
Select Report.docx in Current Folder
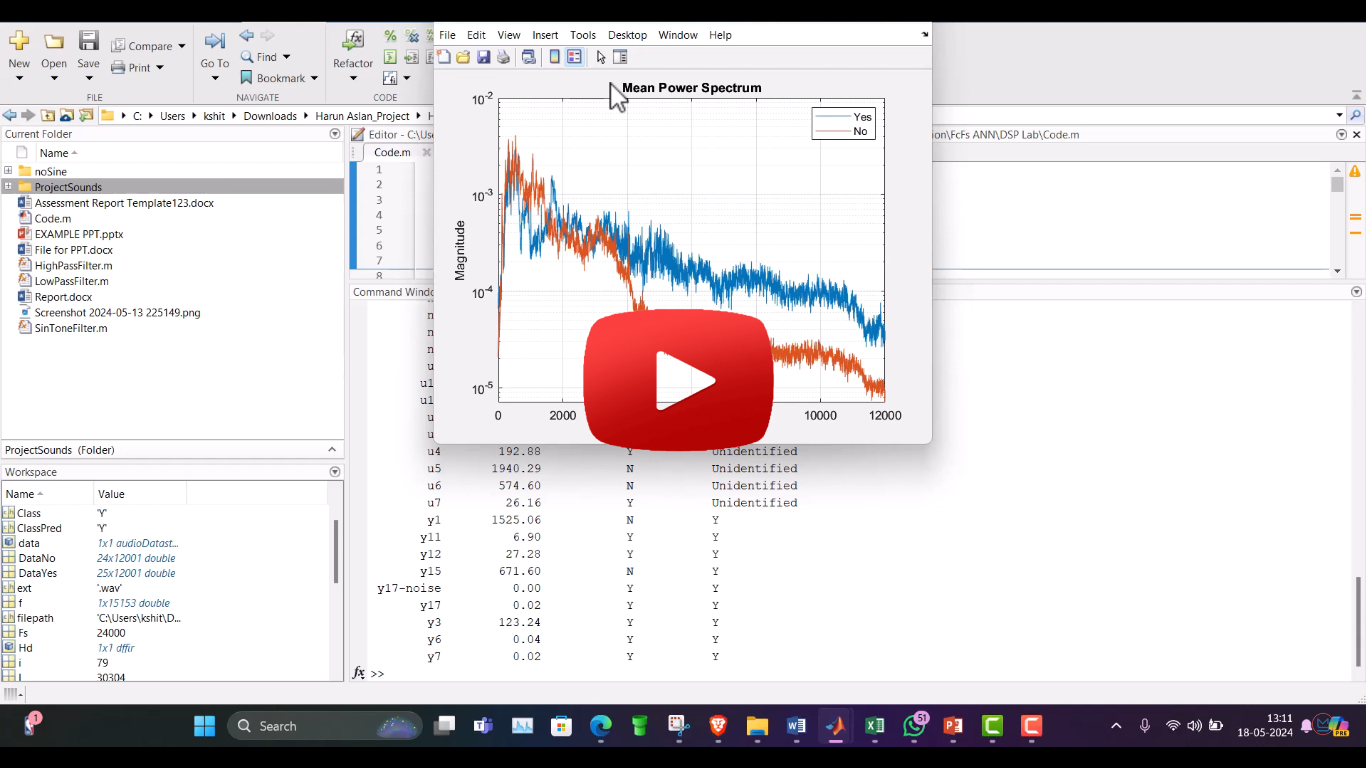click(63, 296)
